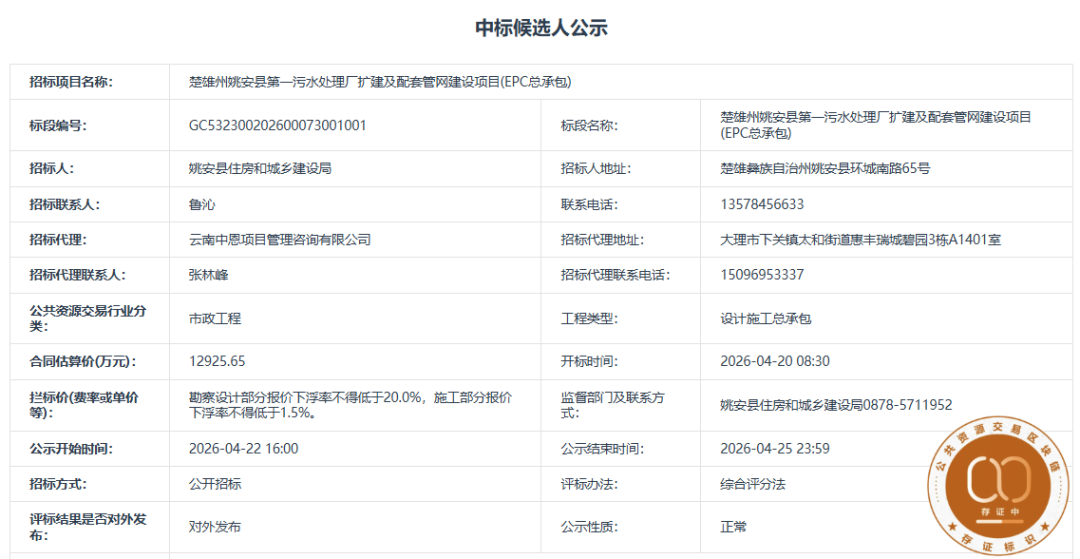Click the 市政工程 industry classification value
The image size is (1080, 559).
(x=215, y=319)
